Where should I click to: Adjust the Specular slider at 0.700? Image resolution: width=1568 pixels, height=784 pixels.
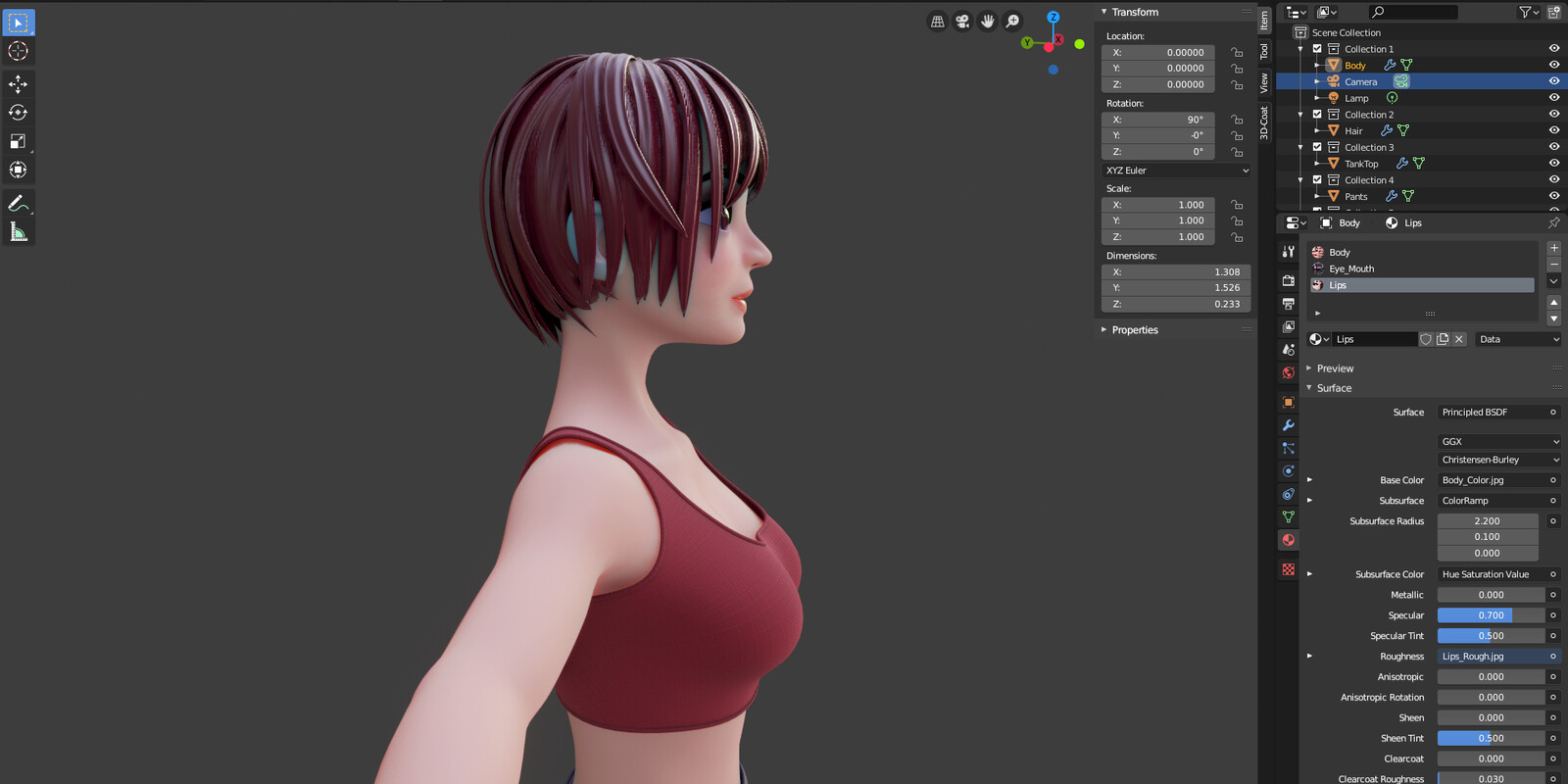[x=1491, y=615]
